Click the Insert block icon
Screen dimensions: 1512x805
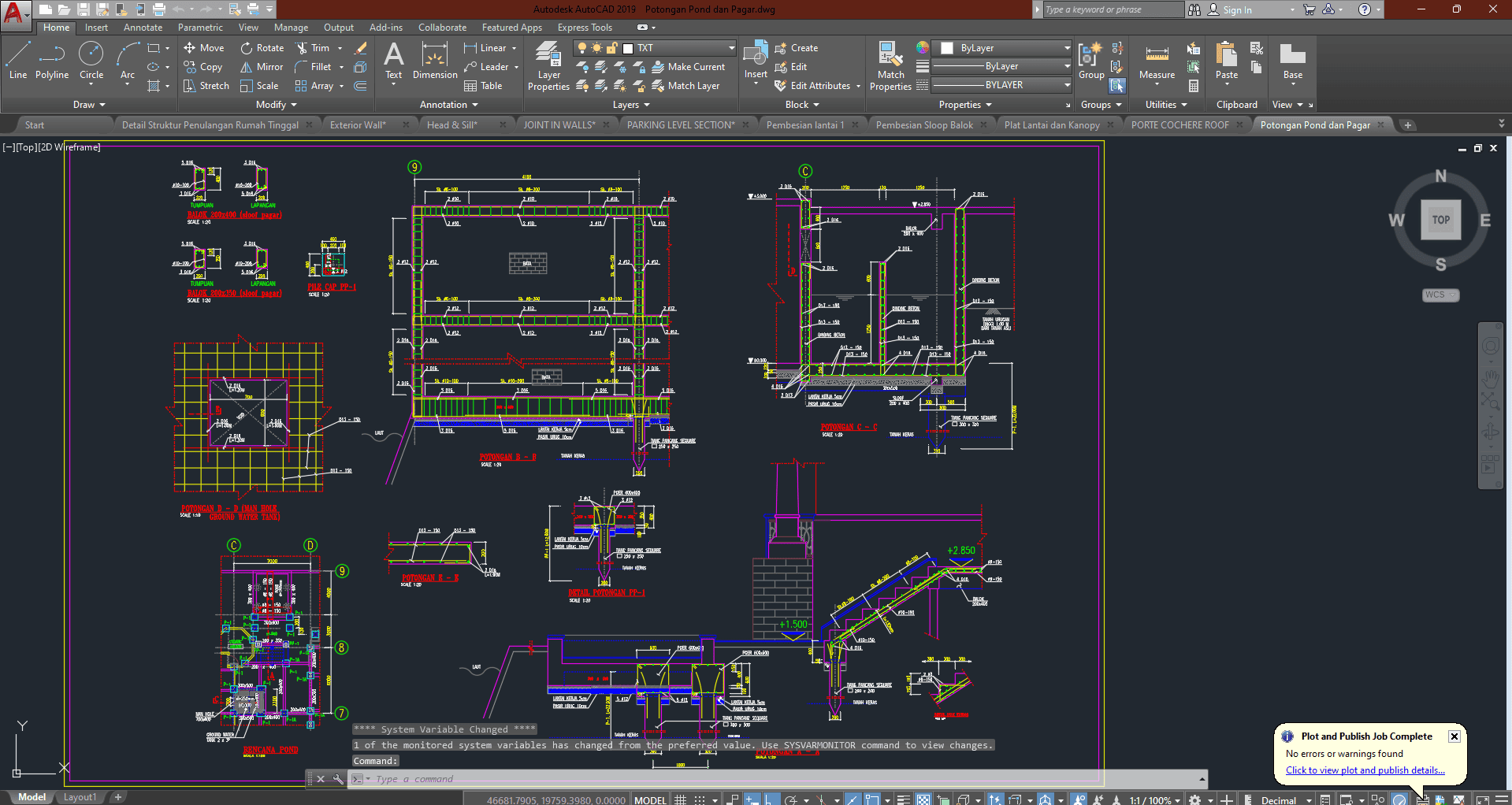coord(755,55)
